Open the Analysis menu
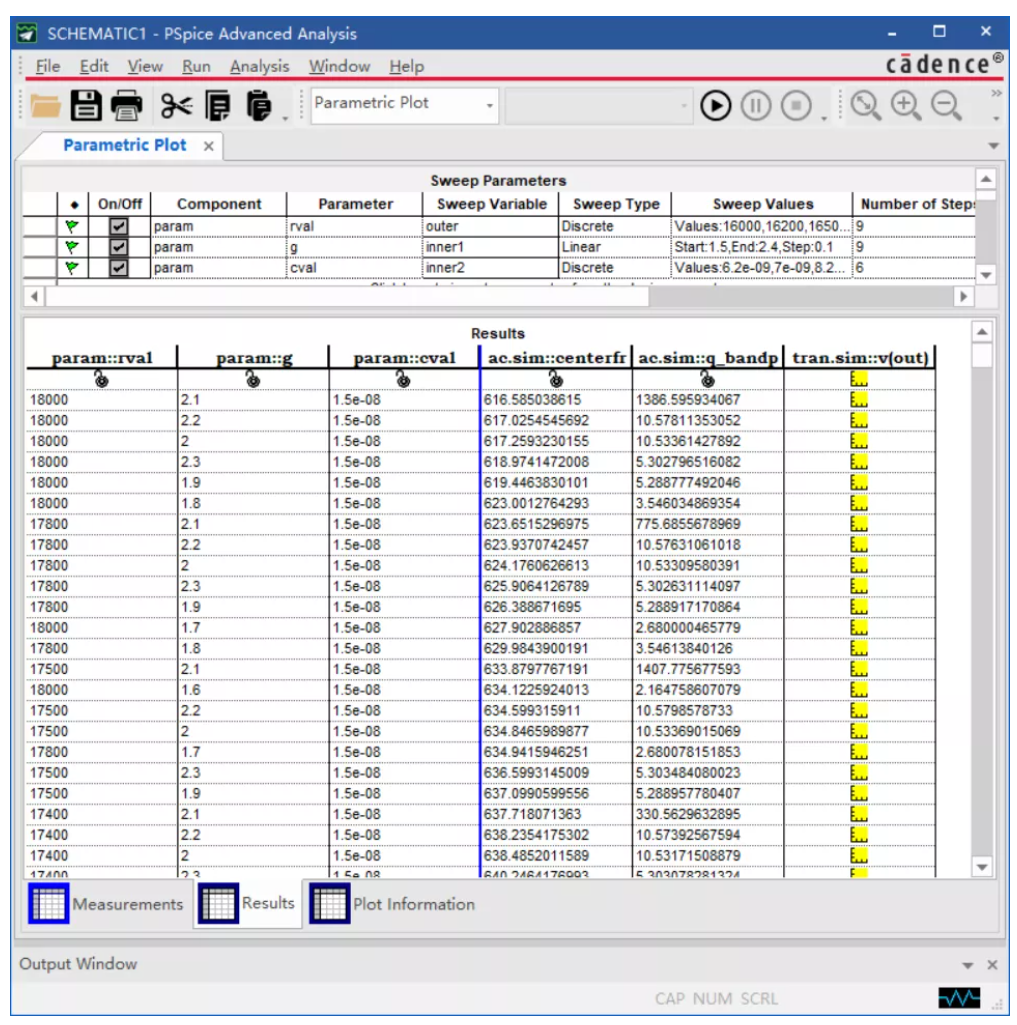 coord(259,66)
